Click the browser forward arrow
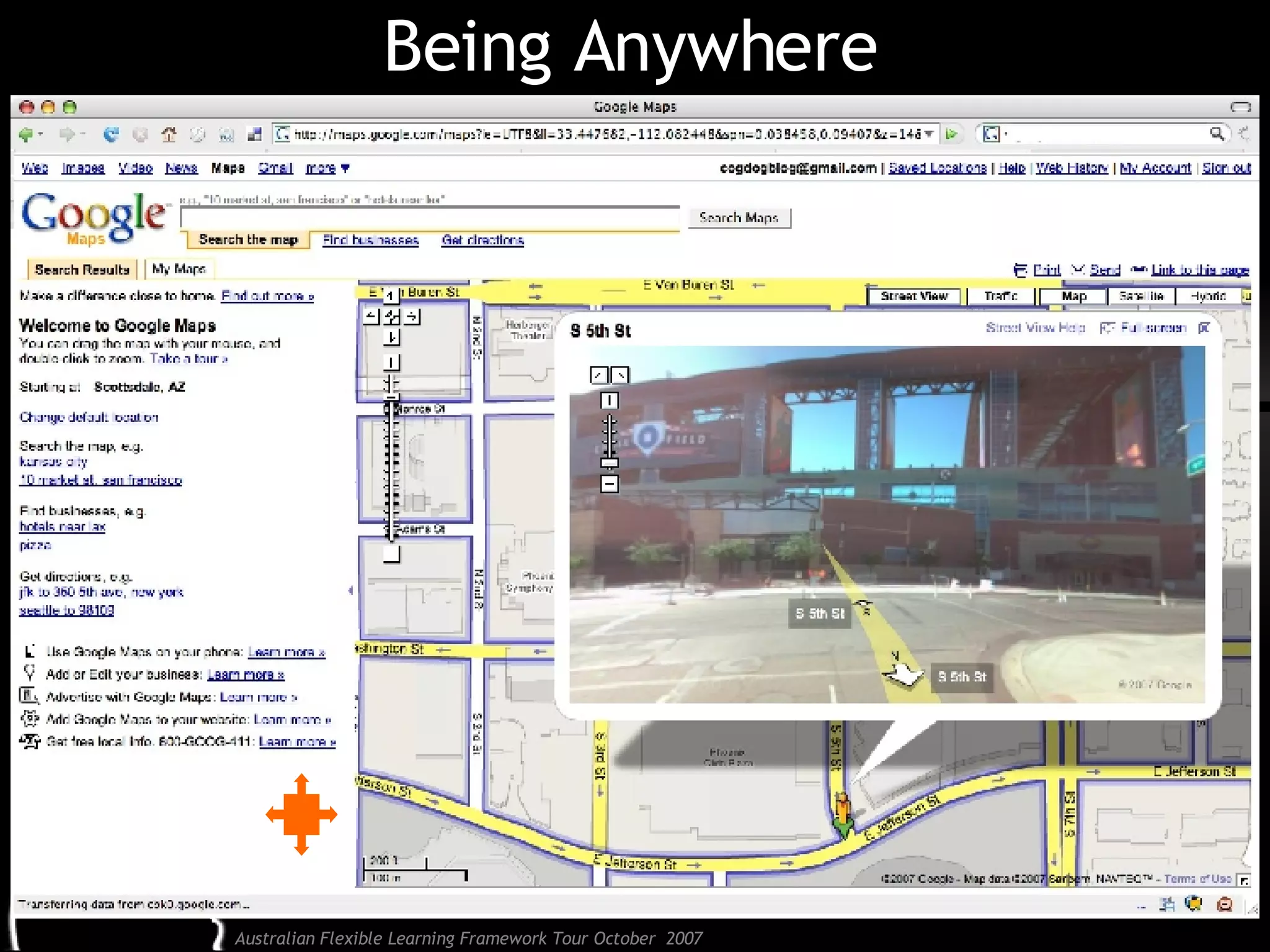 click(67, 134)
